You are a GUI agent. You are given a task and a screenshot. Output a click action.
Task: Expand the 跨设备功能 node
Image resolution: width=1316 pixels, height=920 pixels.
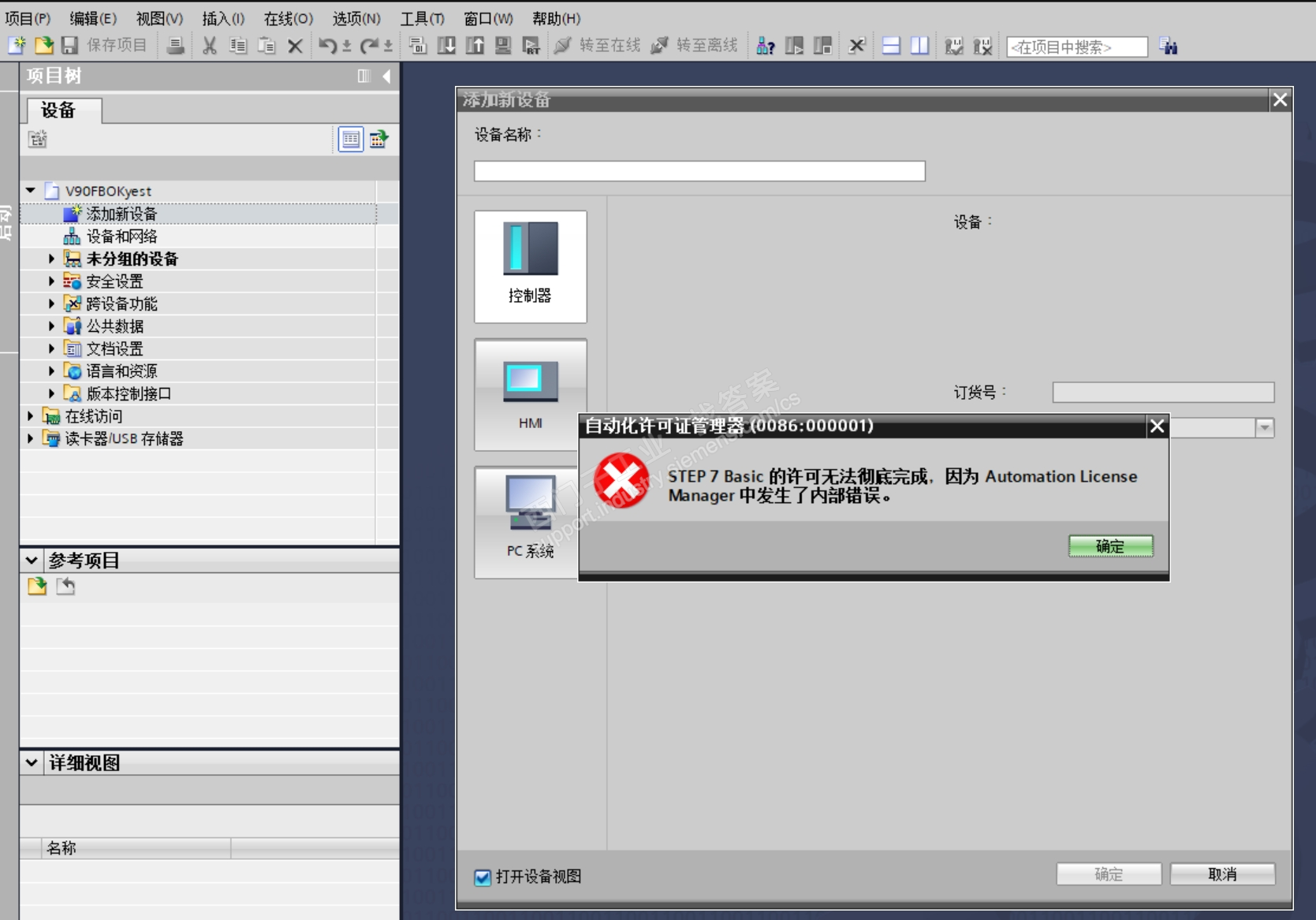51,304
